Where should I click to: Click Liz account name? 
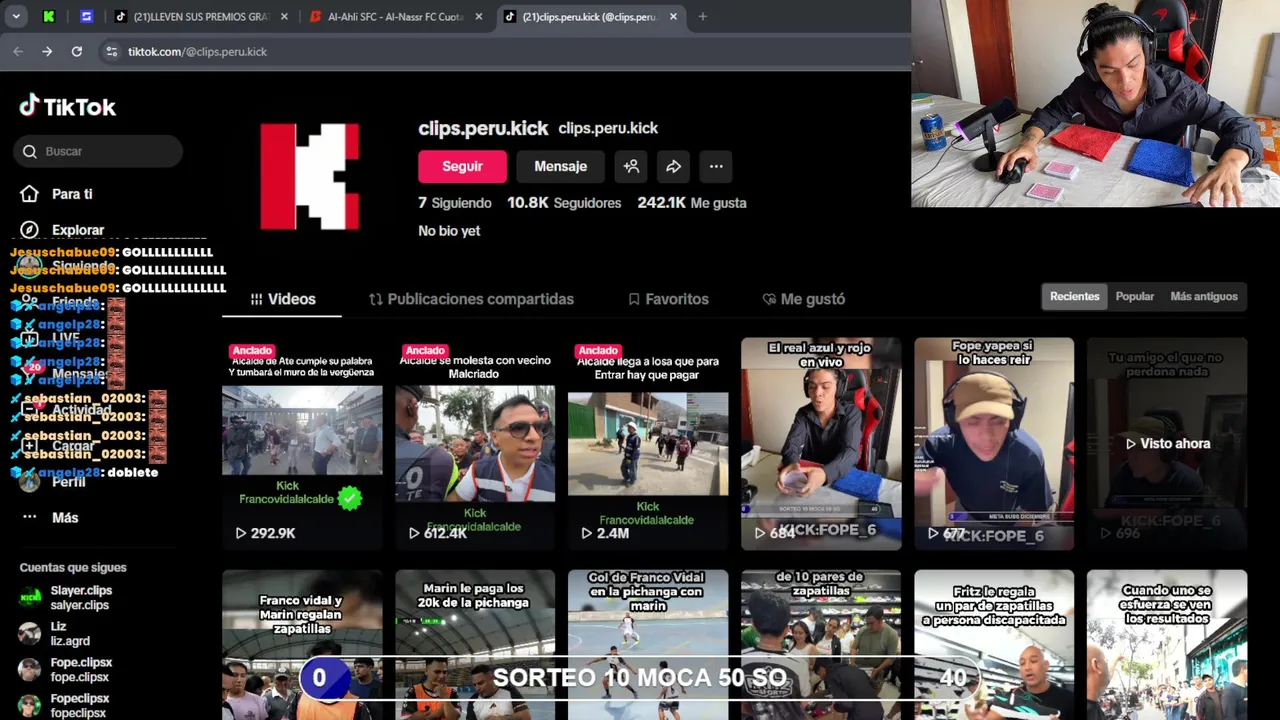coord(58,627)
